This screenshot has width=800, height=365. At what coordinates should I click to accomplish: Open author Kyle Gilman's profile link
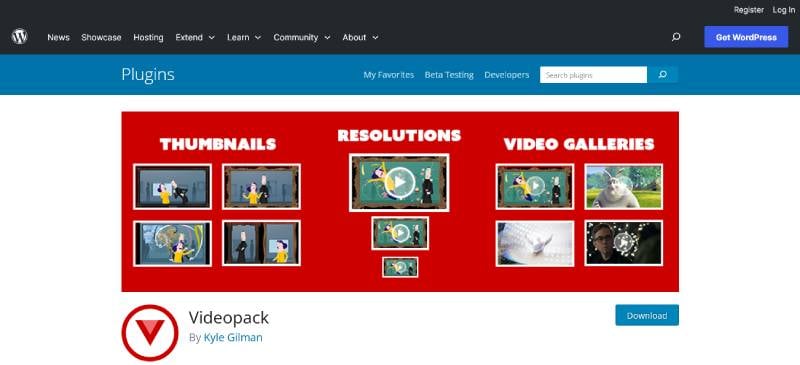233,337
